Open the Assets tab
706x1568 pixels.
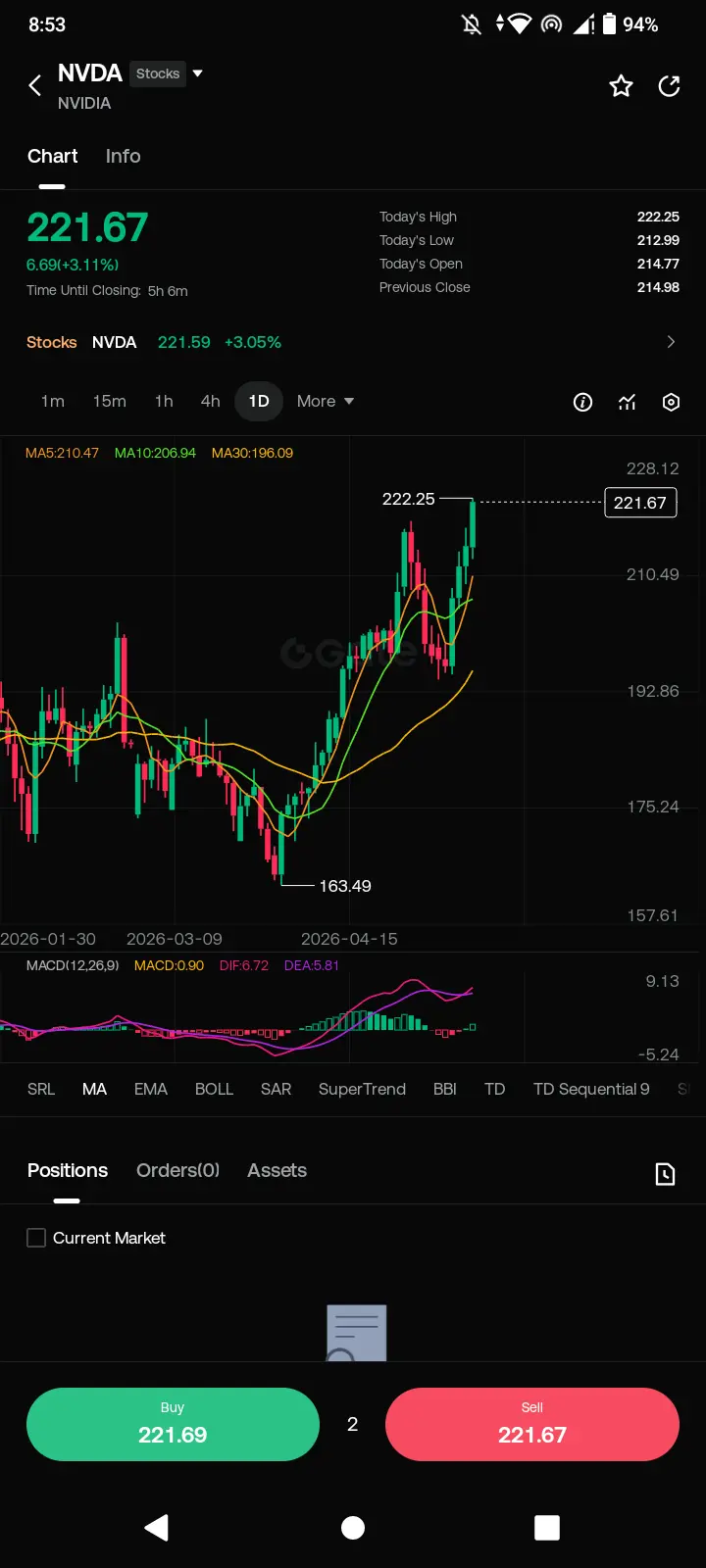point(277,1170)
